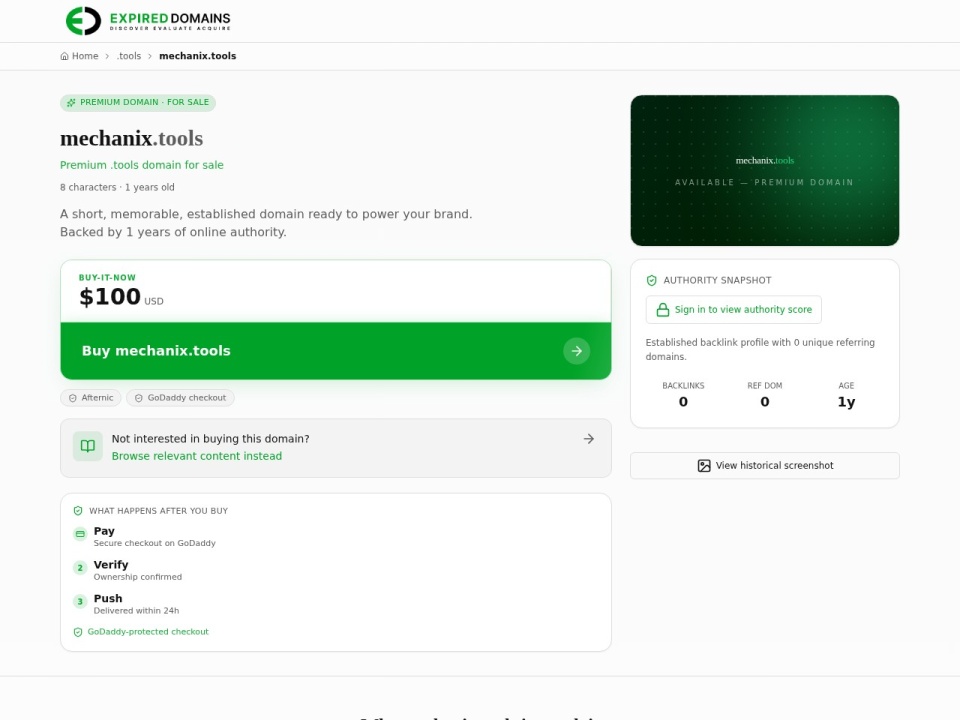
Task: Click the open book icon
Action: pyautogui.click(x=88, y=446)
